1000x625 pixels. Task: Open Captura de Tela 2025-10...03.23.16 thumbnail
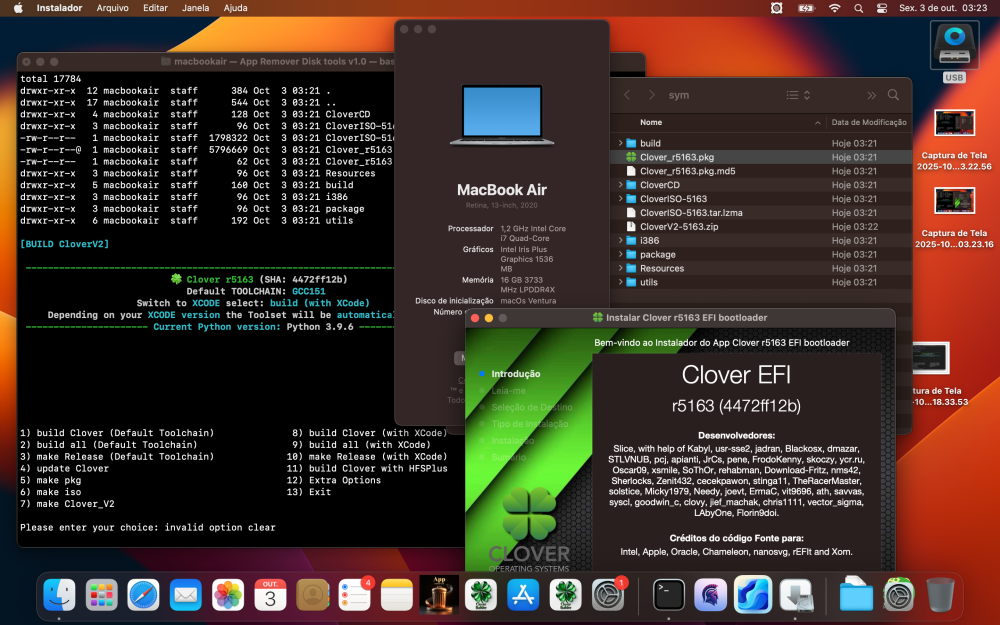[954, 201]
